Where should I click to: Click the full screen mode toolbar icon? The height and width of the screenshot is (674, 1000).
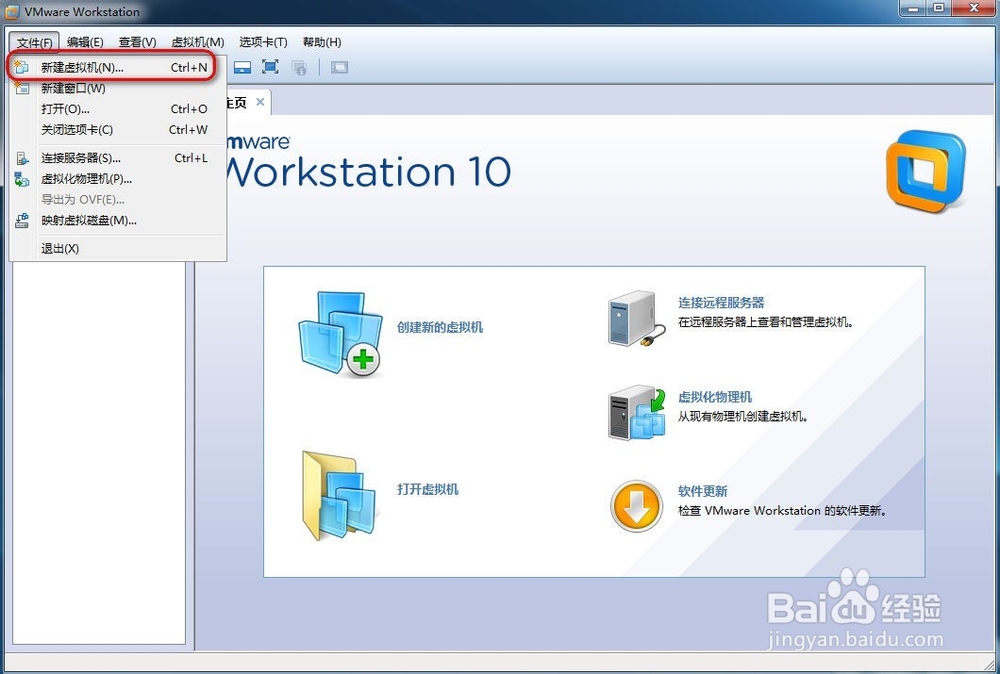pyautogui.click(x=270, y=67)
